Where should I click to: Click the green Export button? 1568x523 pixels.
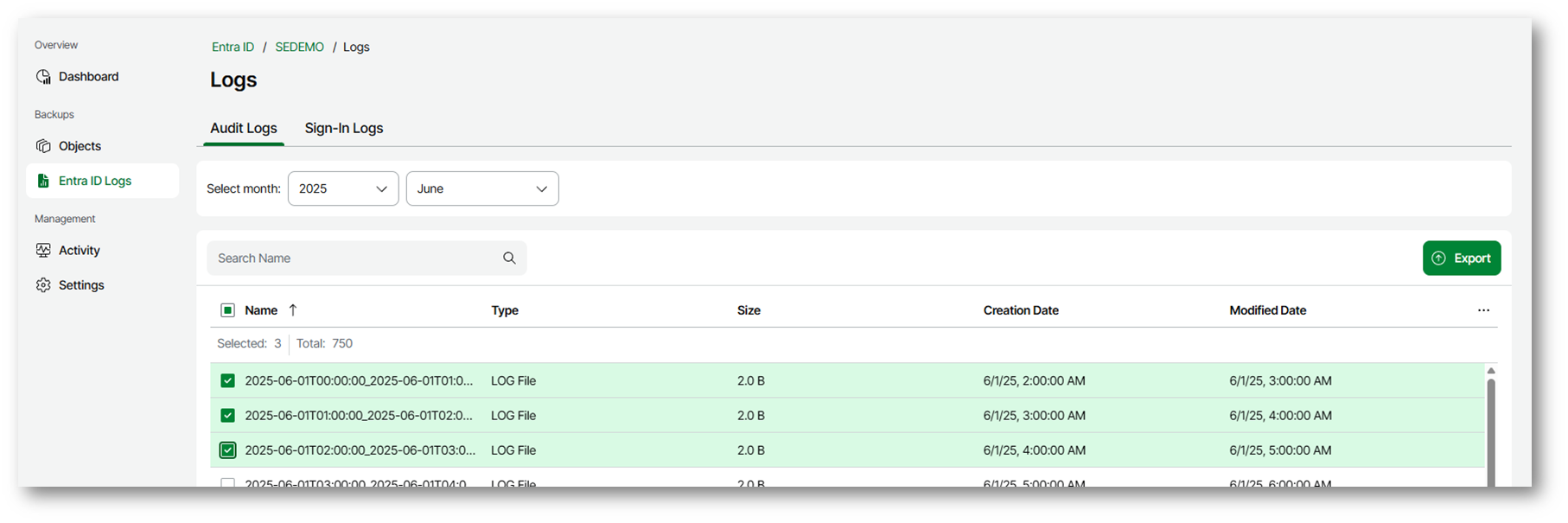pyautogui.click(x=1461, y=258)
